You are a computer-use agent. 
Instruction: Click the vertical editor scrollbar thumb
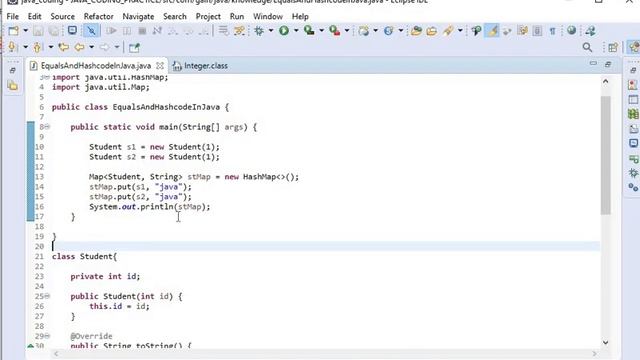[x=606, y=155]
